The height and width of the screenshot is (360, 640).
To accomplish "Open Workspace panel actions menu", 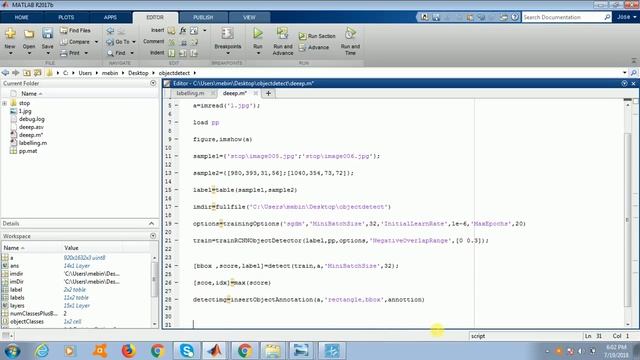I will click(x=153, y=236).
